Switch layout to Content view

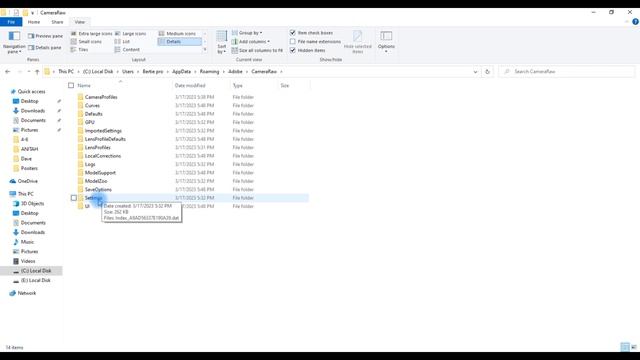click(127, 50)
